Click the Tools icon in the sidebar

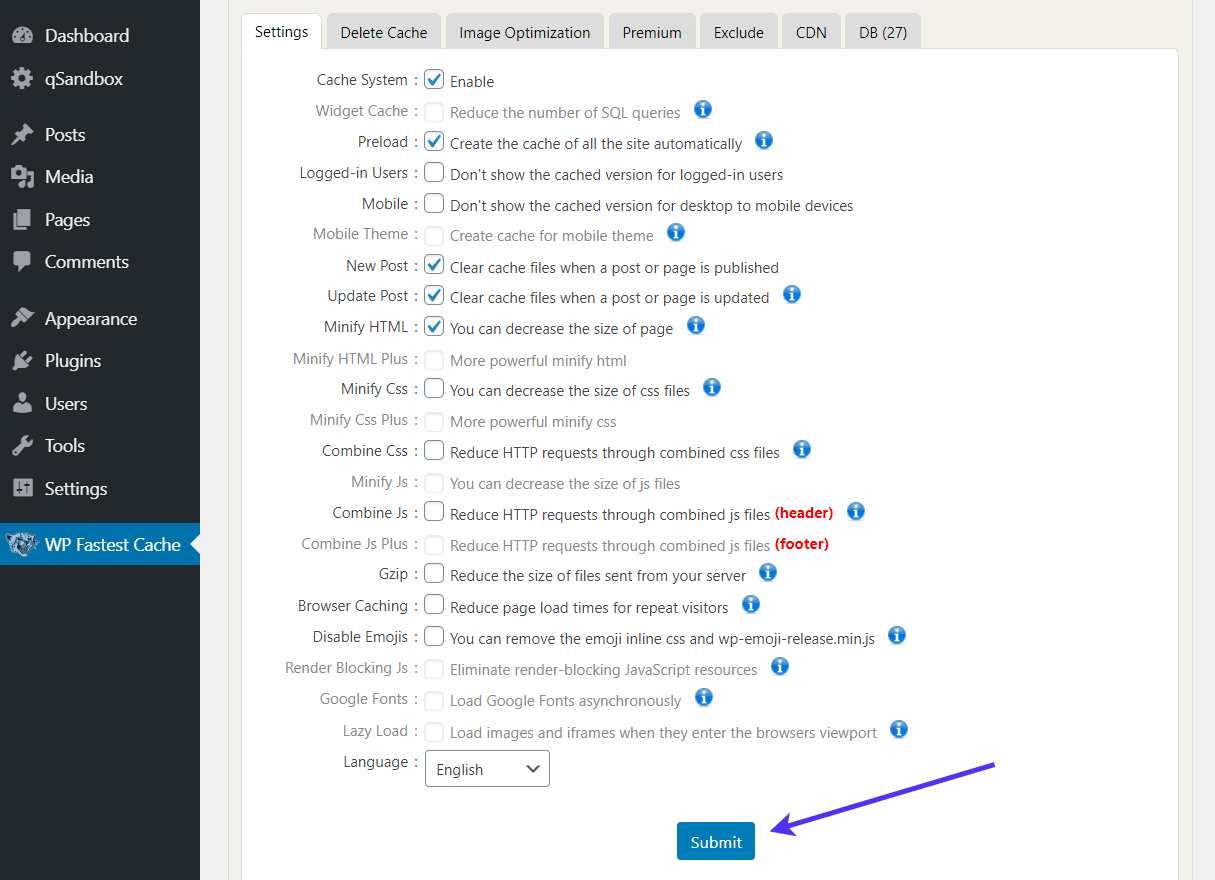tap(22, 445)
